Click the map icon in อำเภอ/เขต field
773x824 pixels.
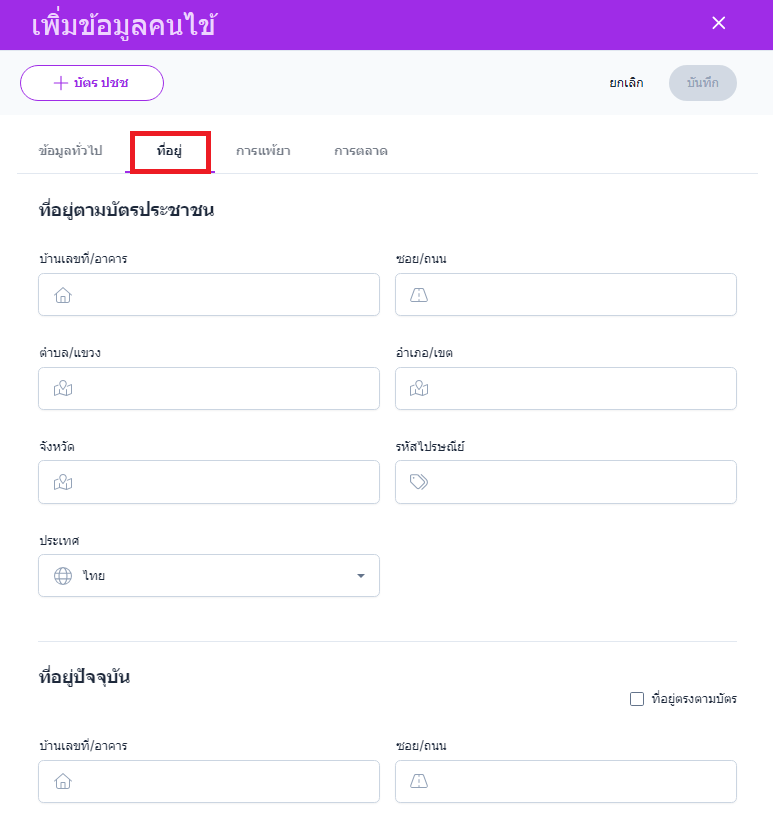419,389
